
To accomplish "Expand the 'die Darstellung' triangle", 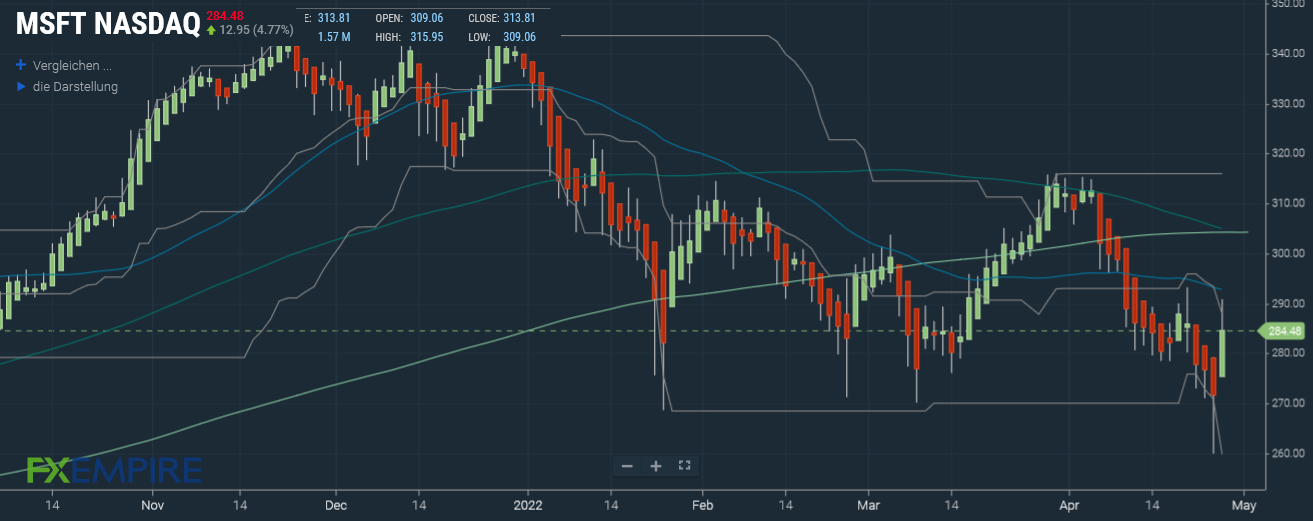I will tap(20, 86).
